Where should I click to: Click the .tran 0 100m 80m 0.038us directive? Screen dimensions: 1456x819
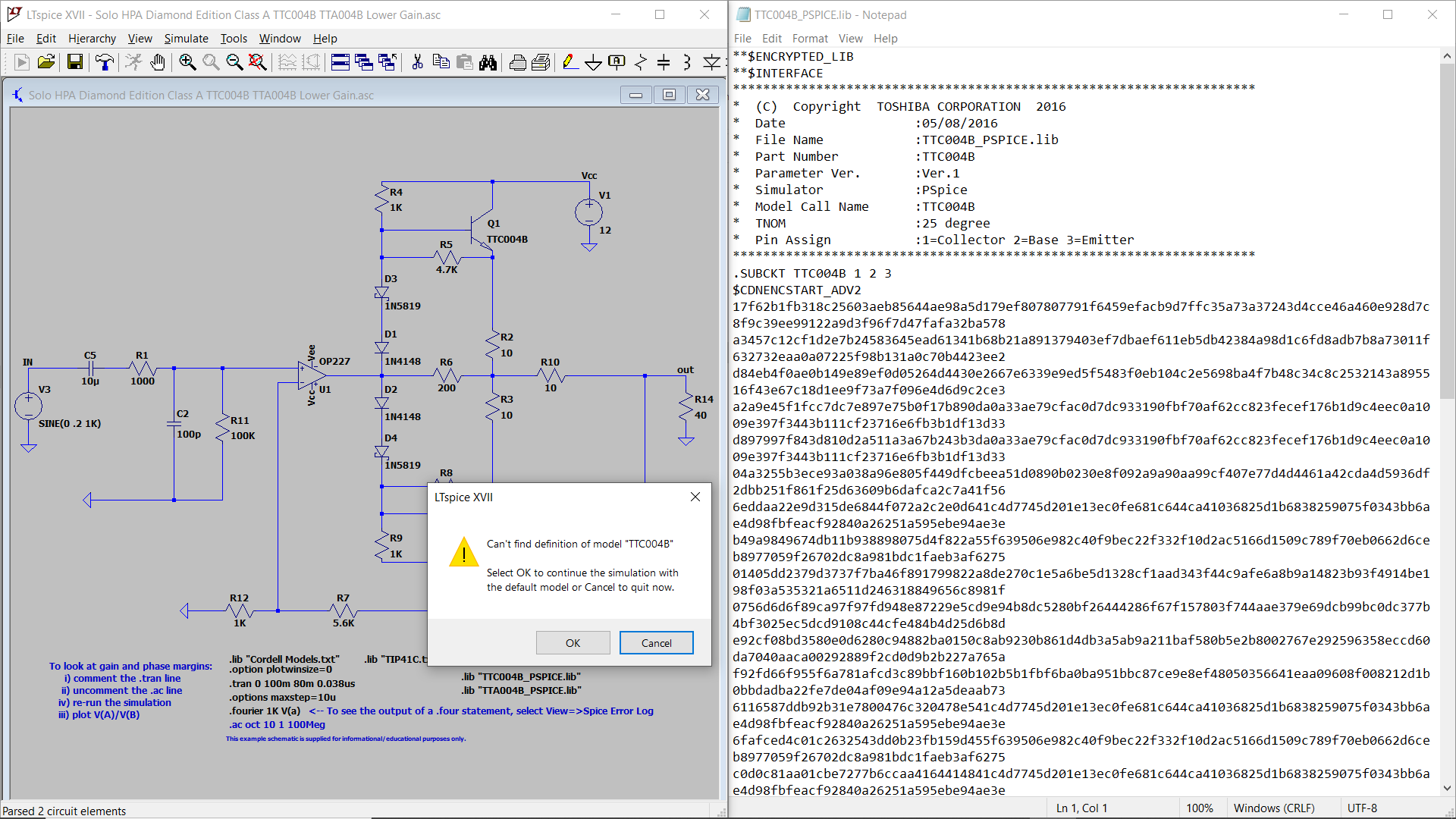coord(292,683)
